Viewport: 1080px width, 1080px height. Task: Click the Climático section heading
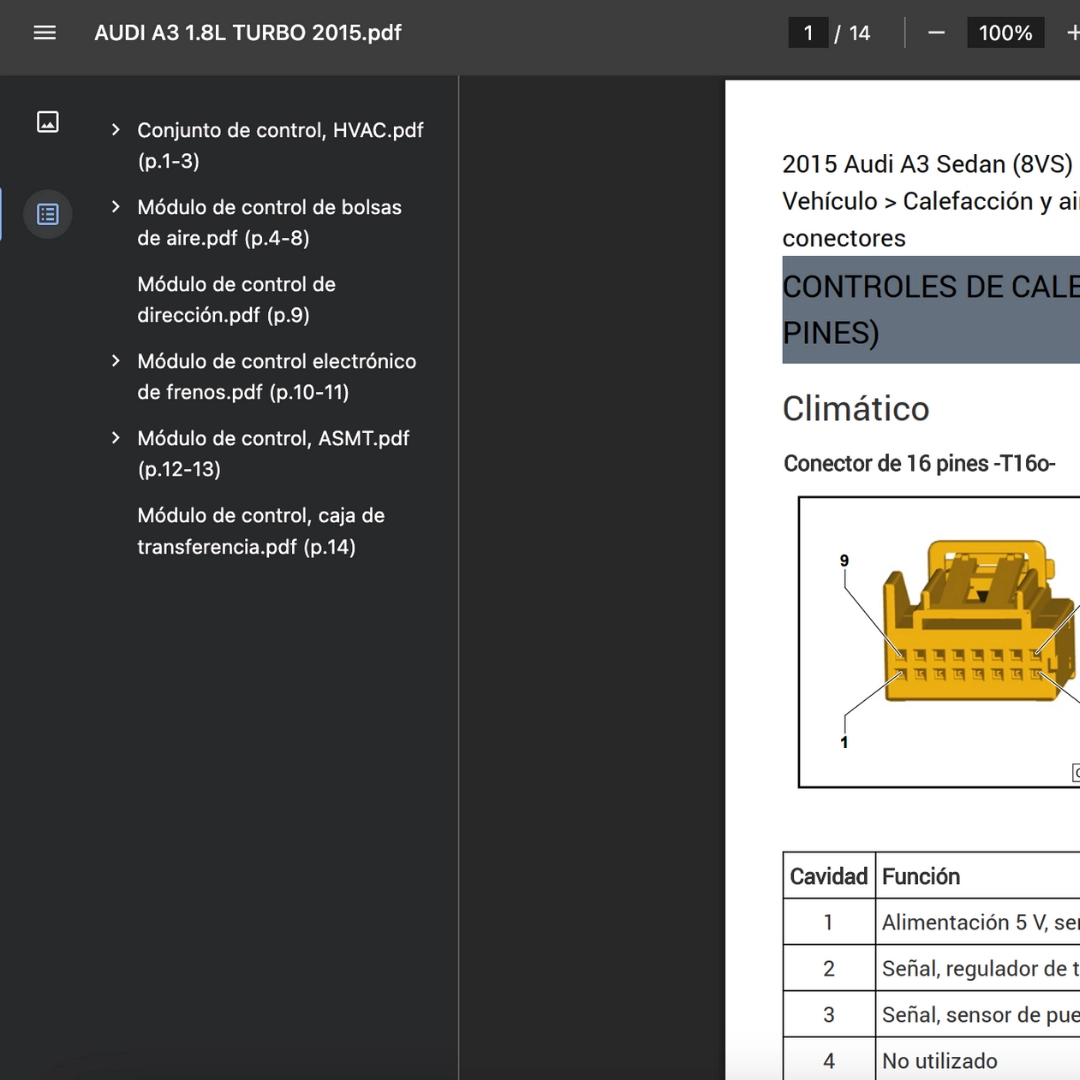coord(856,408)
